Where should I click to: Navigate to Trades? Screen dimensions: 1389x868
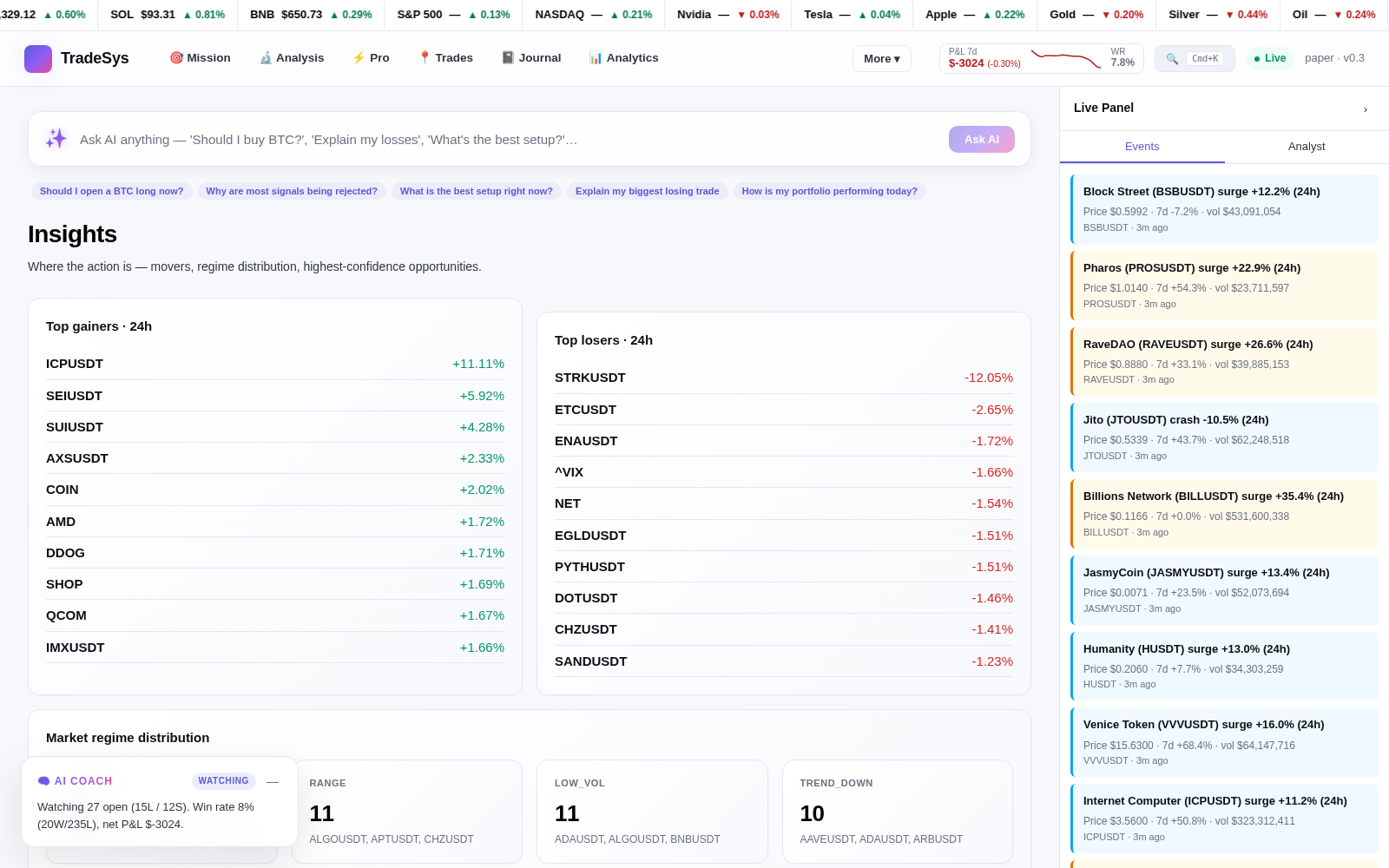[445, 58]
